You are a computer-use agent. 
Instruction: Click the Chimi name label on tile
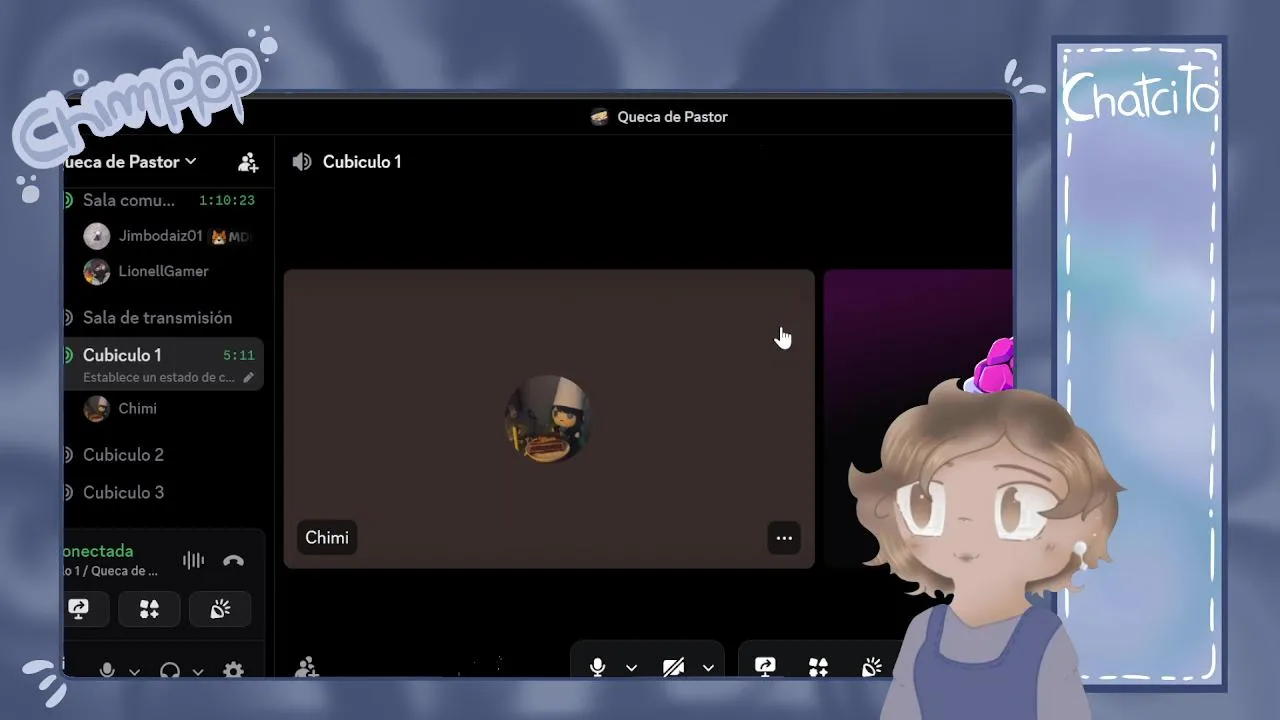327,538
